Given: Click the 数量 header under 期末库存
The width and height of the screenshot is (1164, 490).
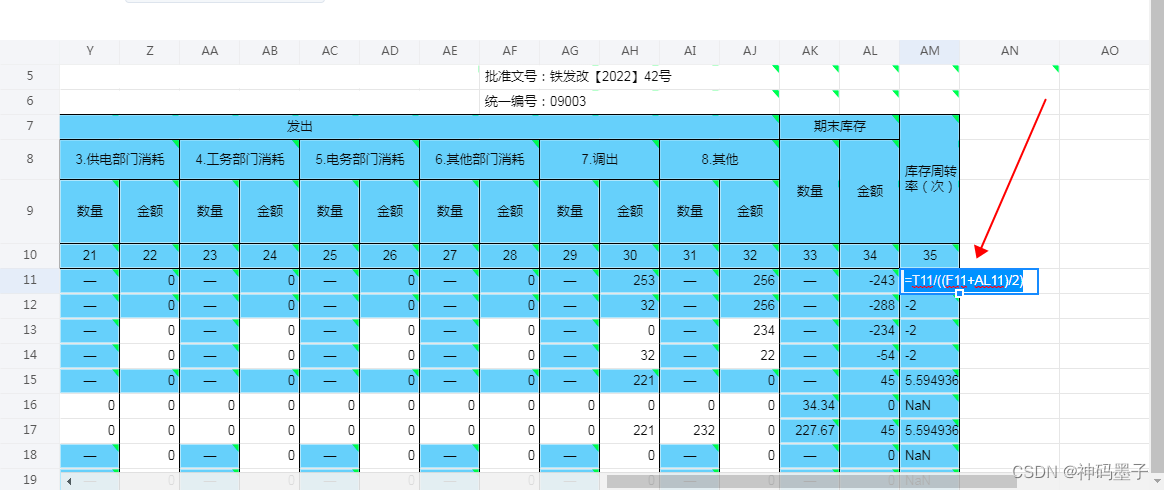Looking at the screenshot, I should click(809, 192).
